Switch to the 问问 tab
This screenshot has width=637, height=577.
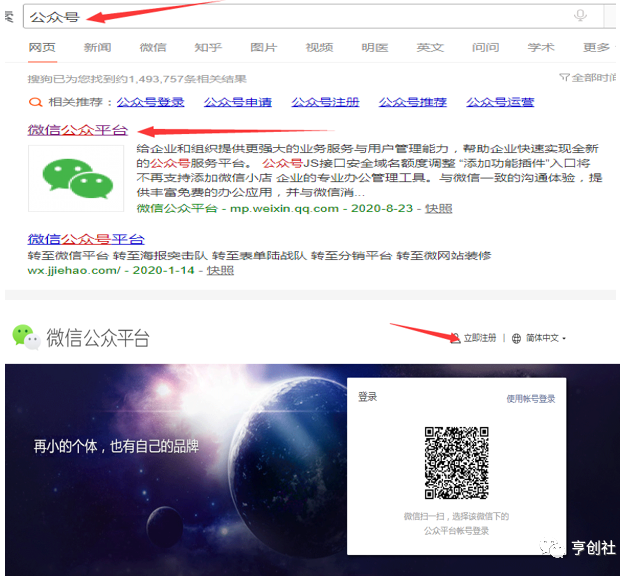[485, 48]
